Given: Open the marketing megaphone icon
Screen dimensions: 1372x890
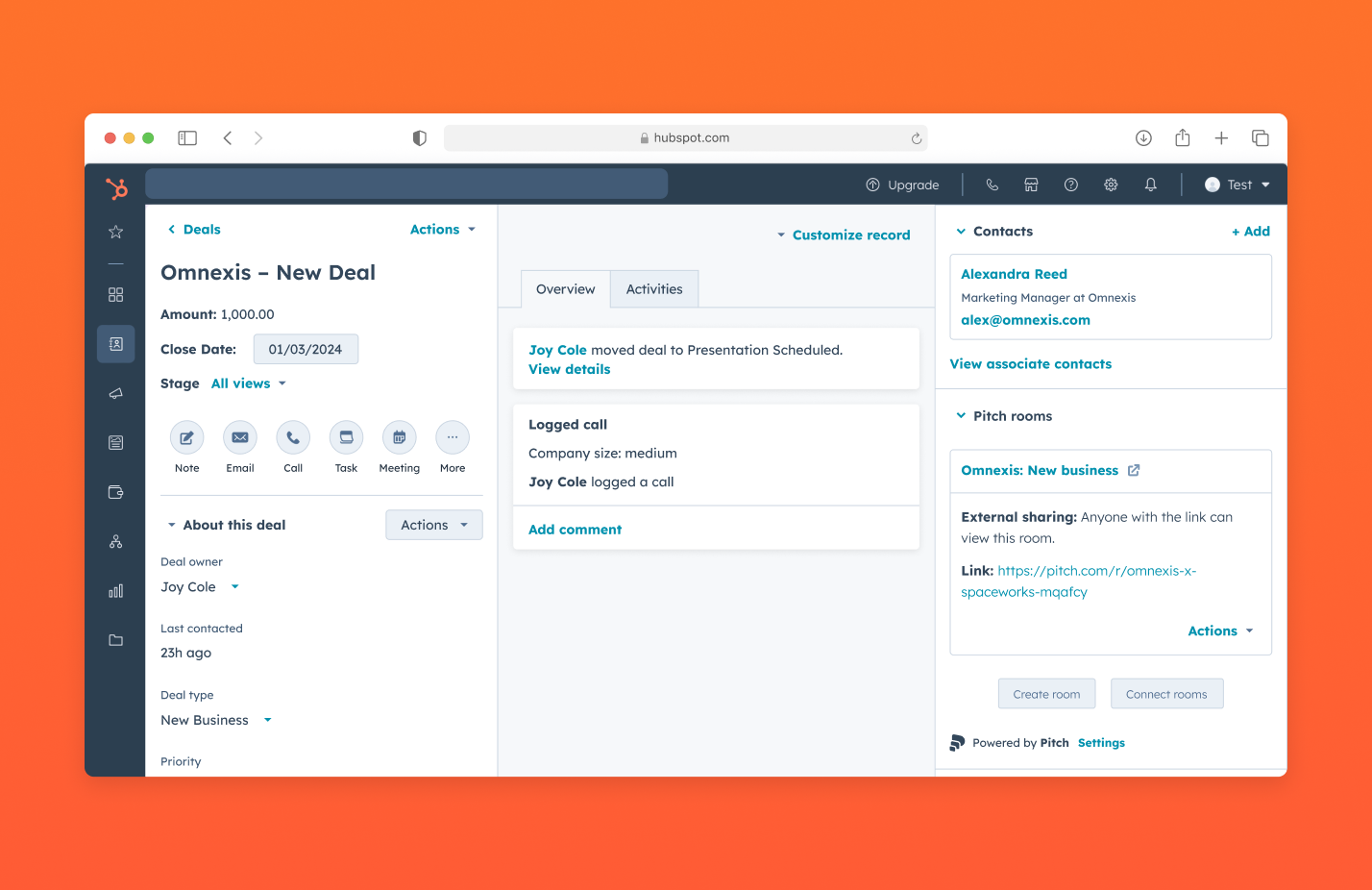Looking at the screenshot, I should (x=115, y=393).
